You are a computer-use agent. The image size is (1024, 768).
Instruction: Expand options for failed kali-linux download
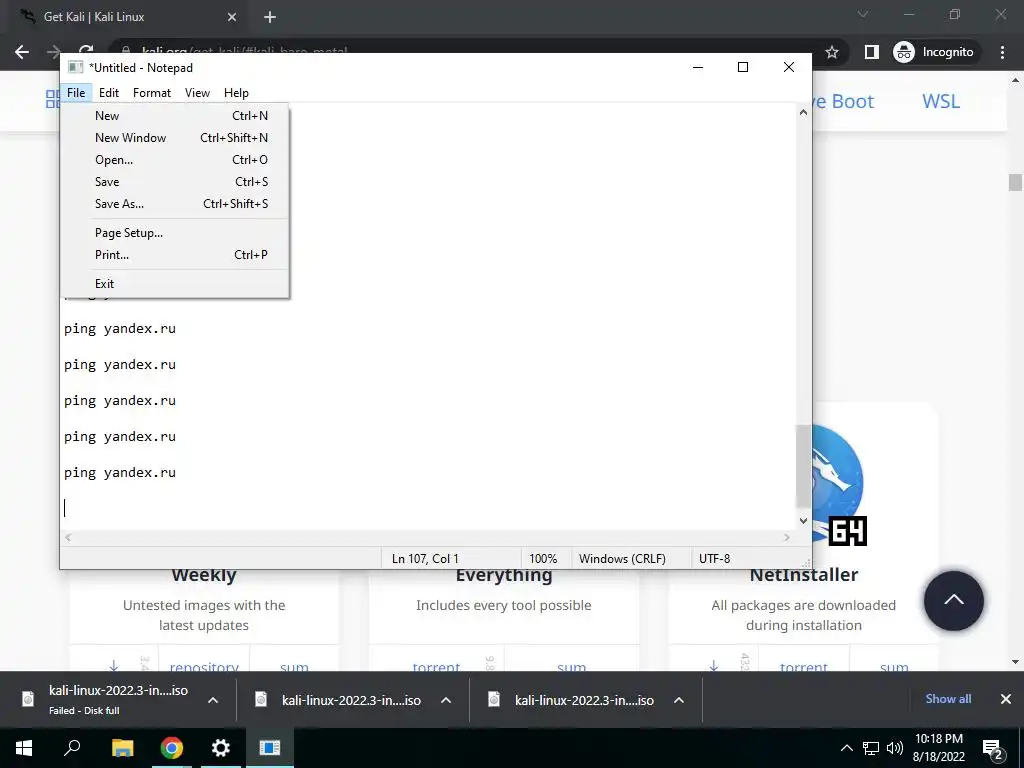click(x=213, y=700)
